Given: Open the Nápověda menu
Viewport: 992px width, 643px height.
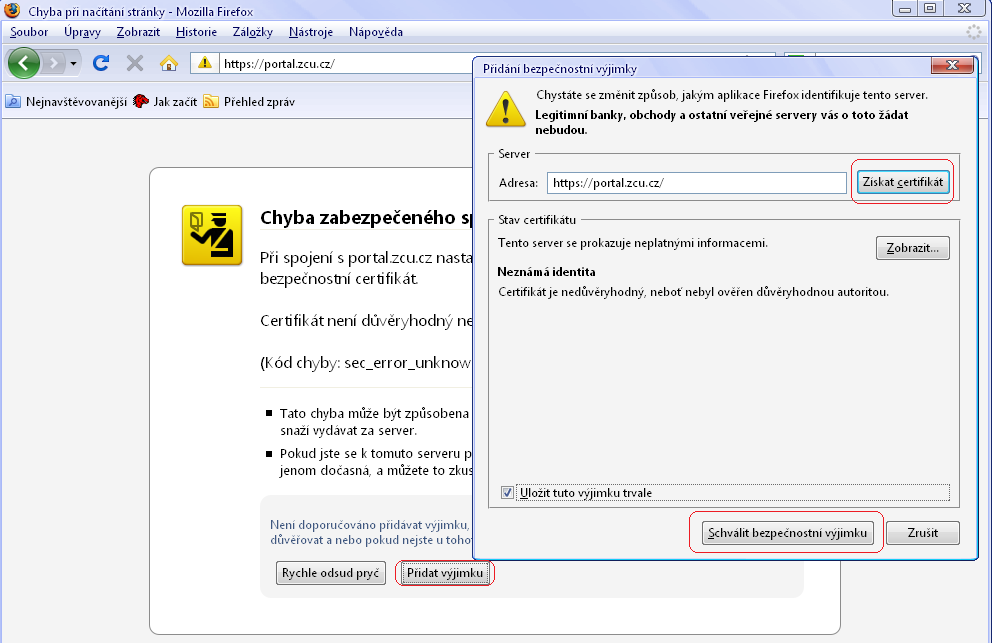Looking at the screenshot, I should 376,32.
